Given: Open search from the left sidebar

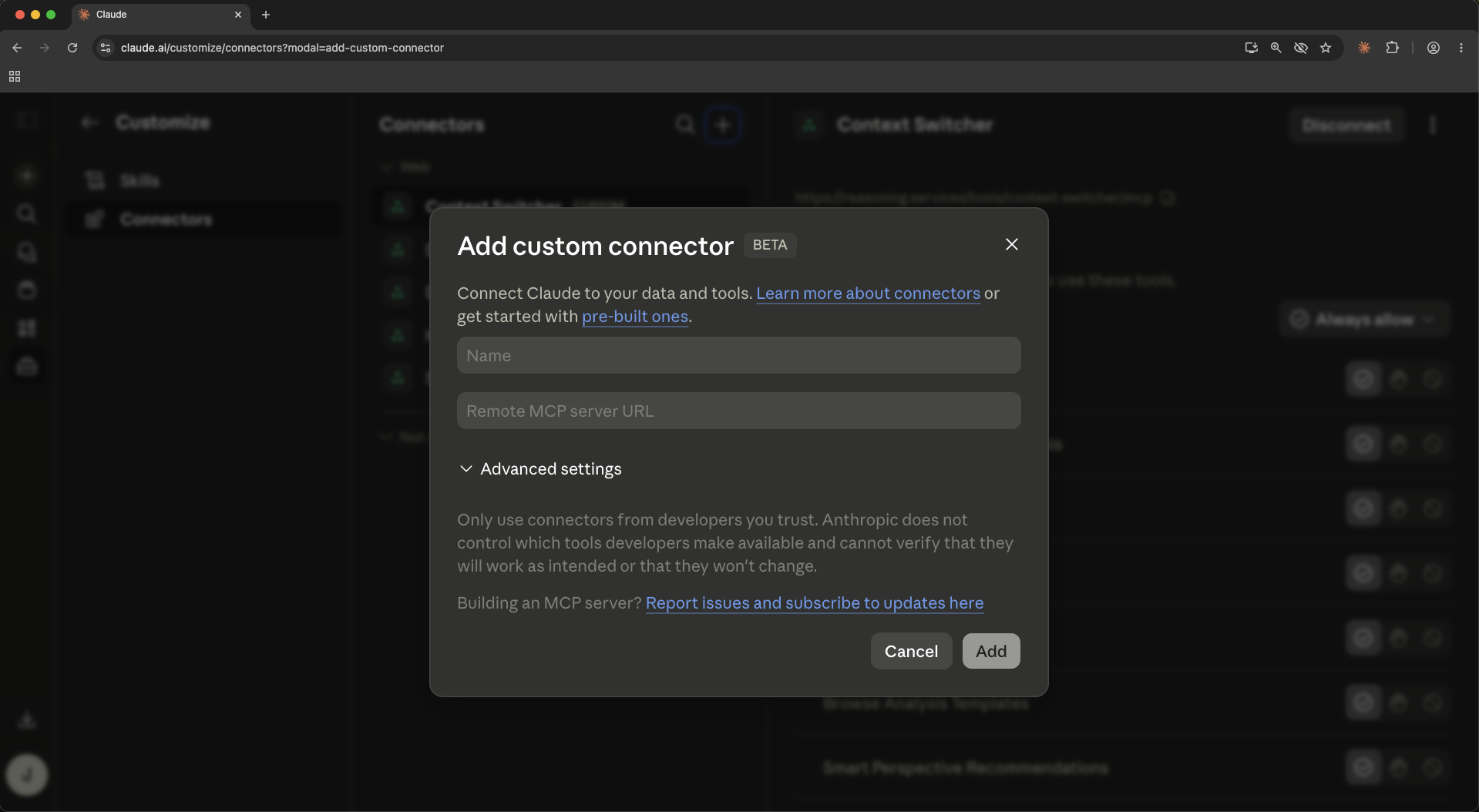Looking at the screenshot, I should coord(27,213).
